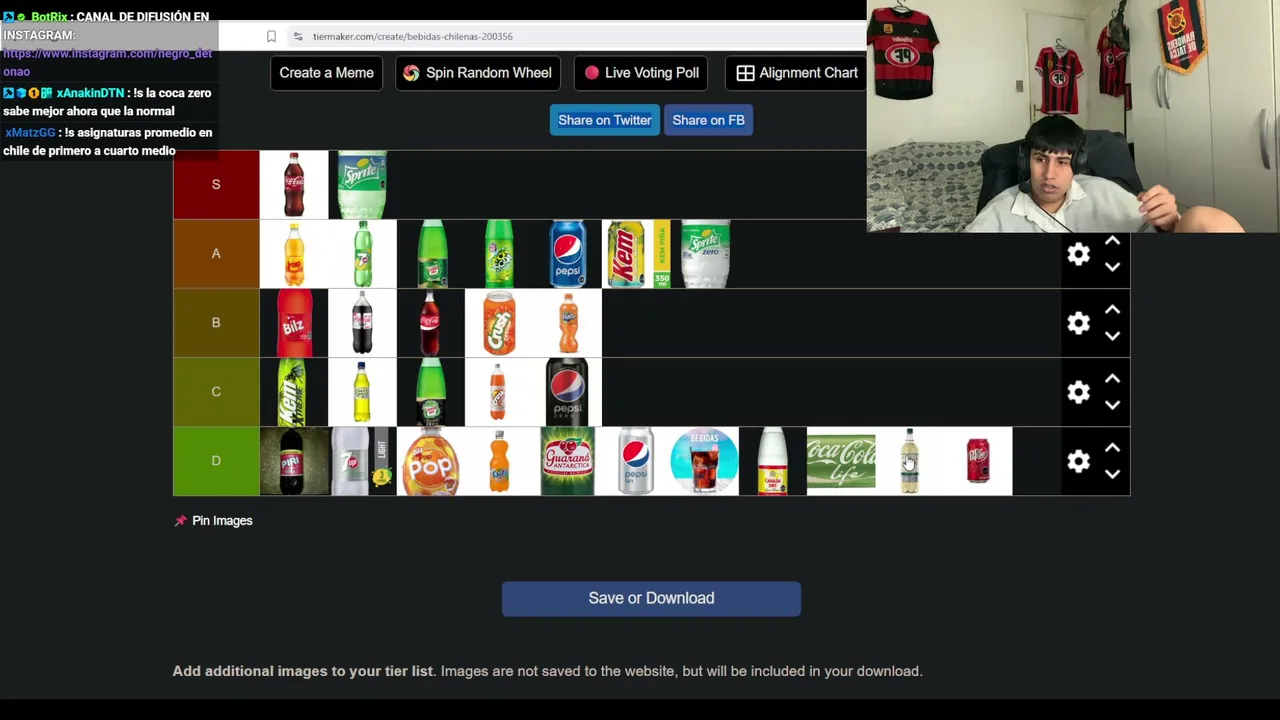Move tier D row down with the arrow
1280x720 pixels.
1112,474
